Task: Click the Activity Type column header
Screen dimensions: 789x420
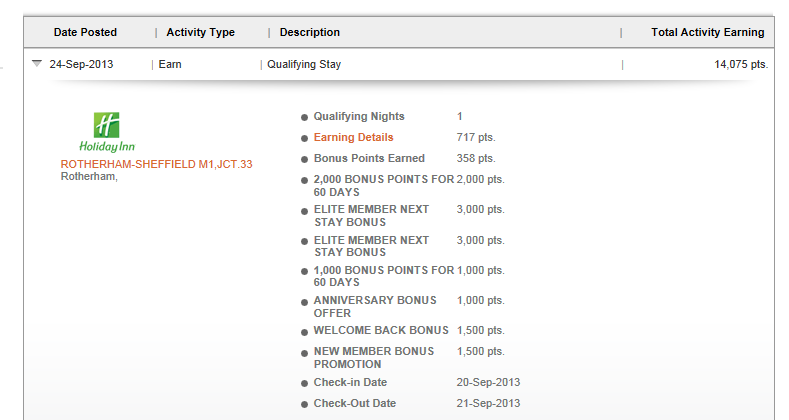Action: 200,32
